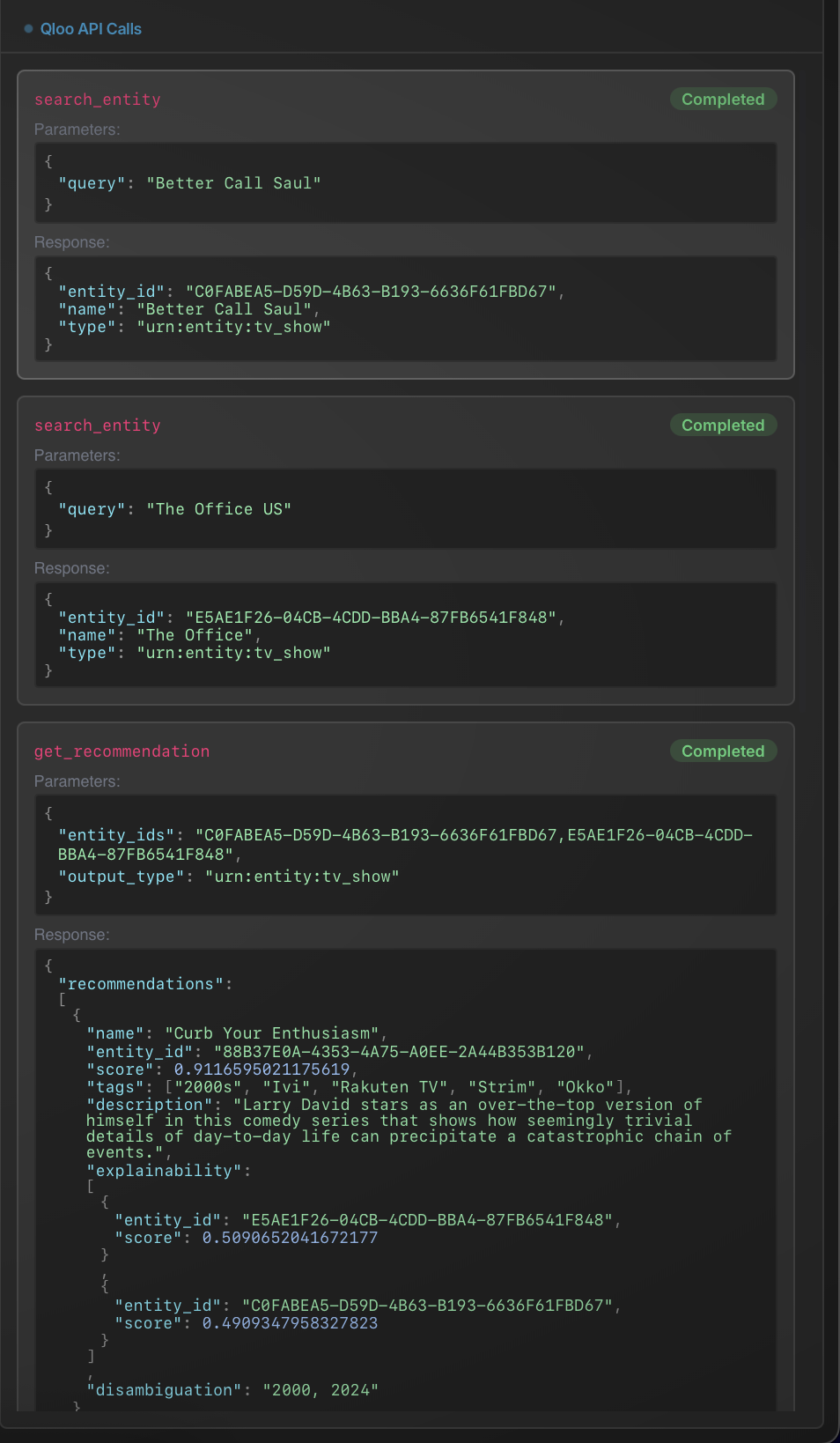Click the query "The Office US" parameter line
The width and height of the screenshot is (840, 1443).
174,509
